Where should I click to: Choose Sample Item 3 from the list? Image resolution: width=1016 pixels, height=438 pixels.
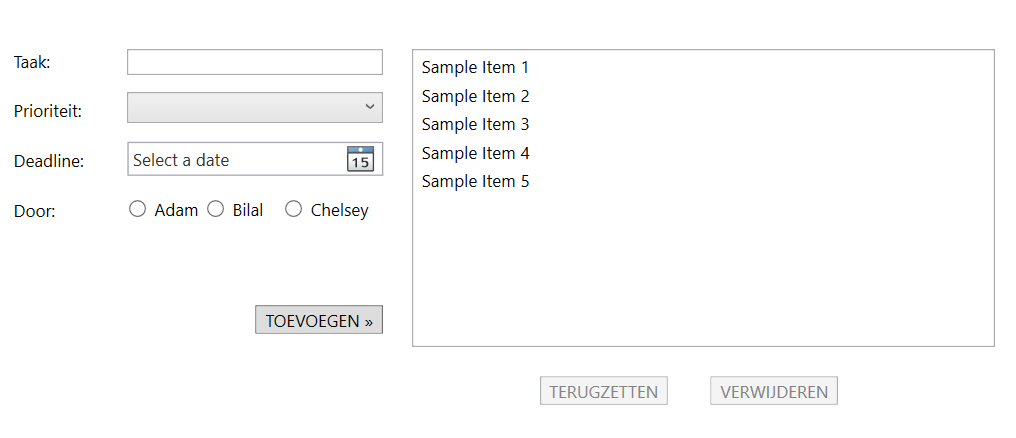[x=475, y=124]
